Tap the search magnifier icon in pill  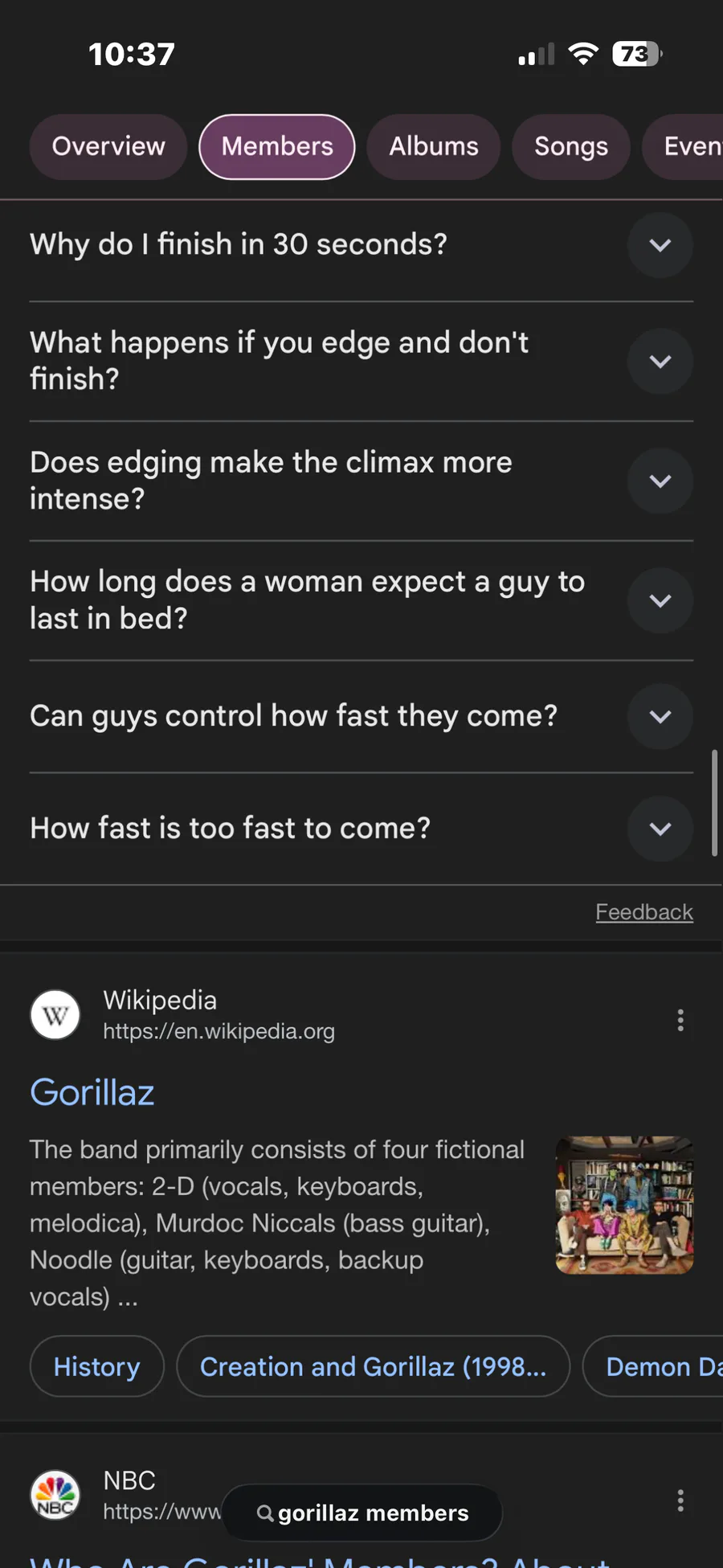pyautogui.click(x=265, y=1513)
